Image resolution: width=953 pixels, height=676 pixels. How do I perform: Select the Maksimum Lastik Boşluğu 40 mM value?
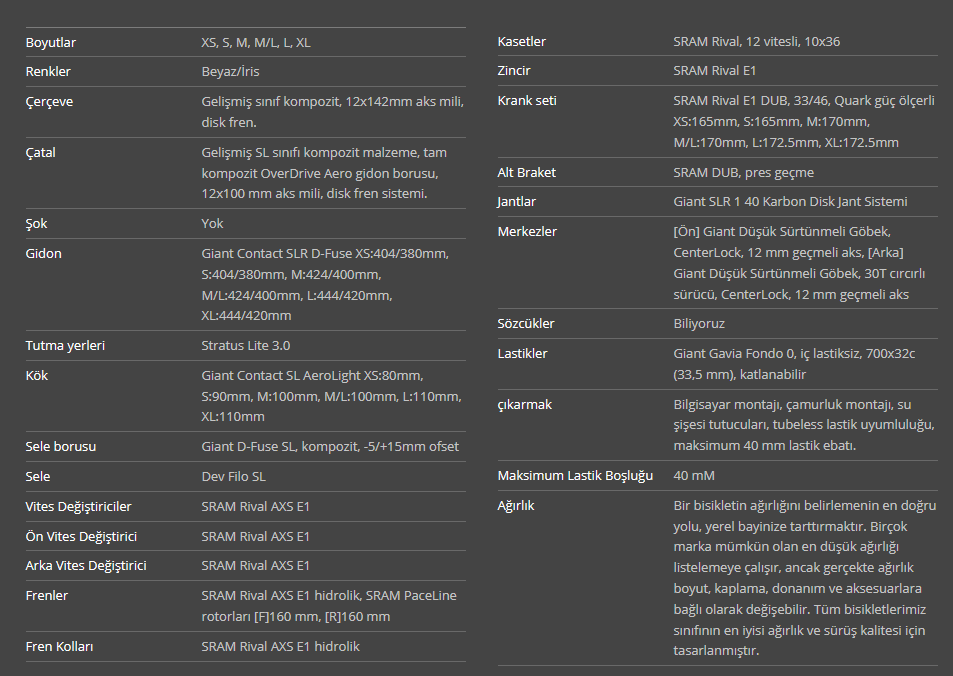pos(693,475)
